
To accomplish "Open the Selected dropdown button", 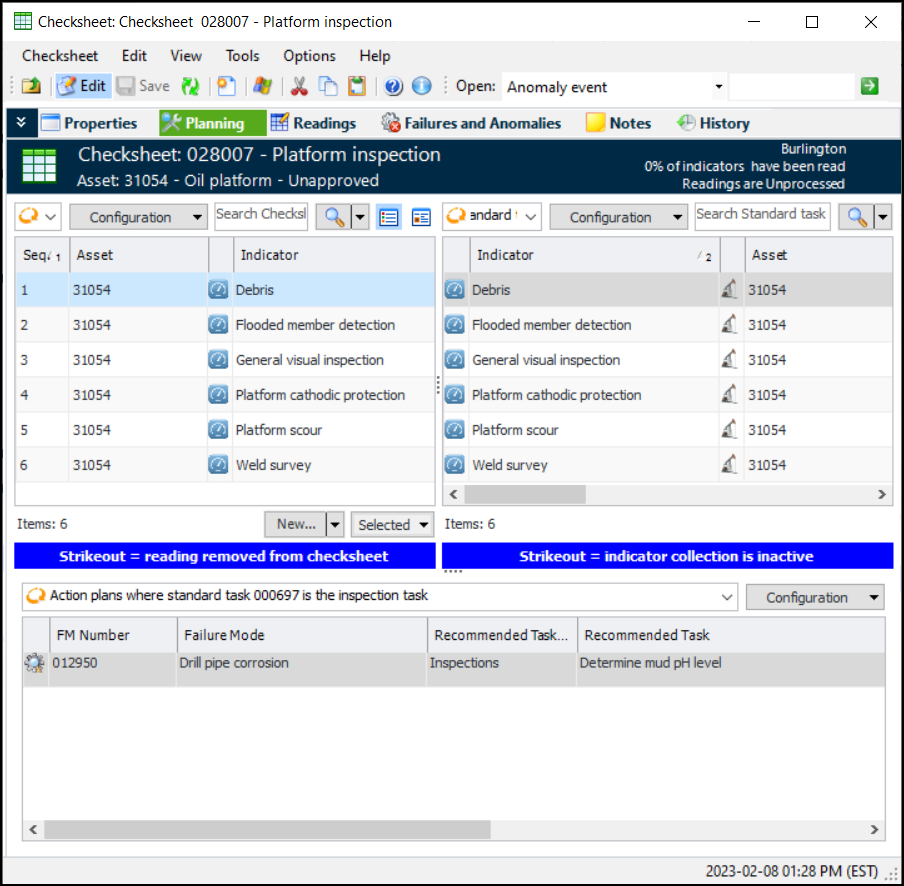I will pos(391,524).
